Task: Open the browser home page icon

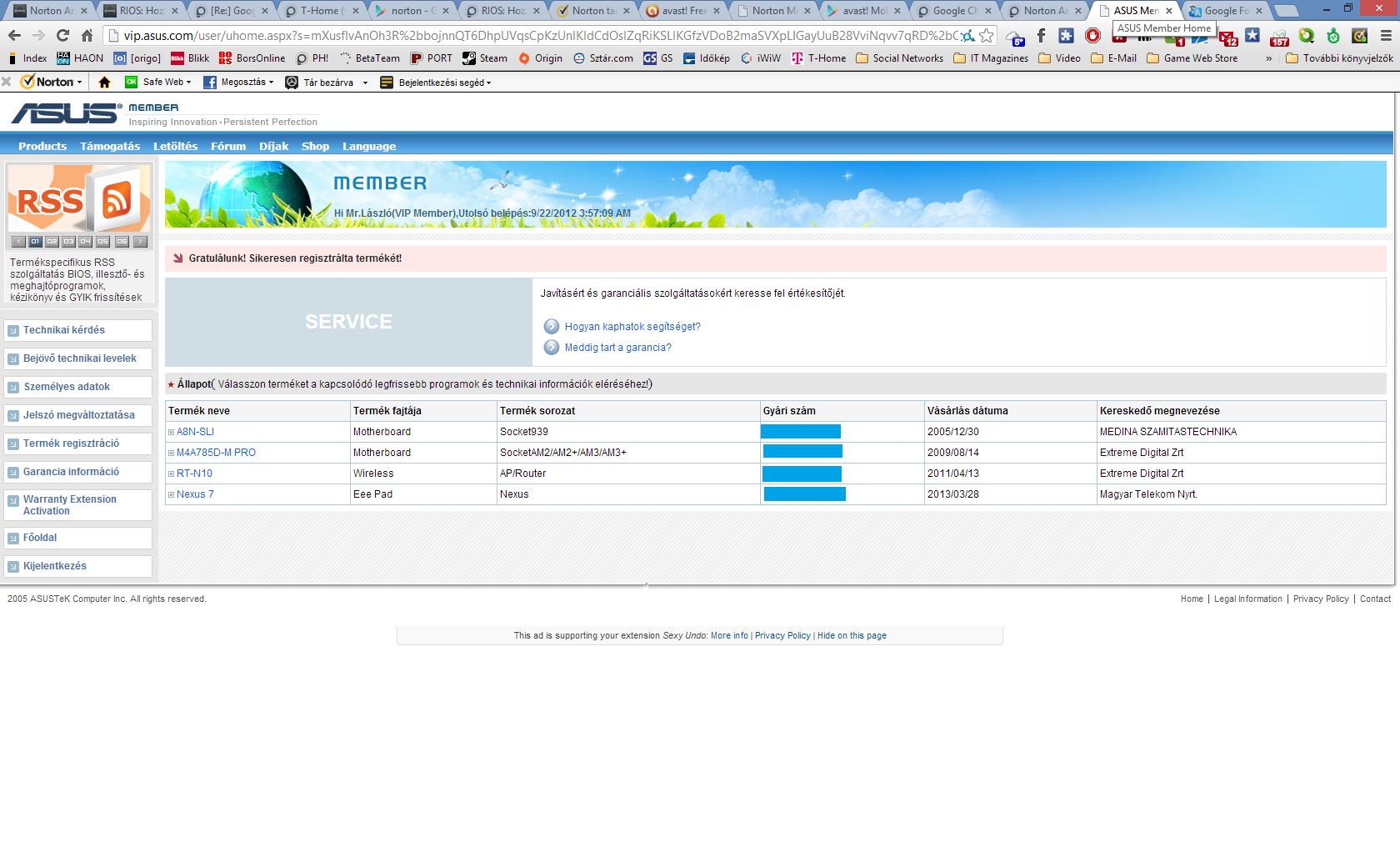Action: (x=87, y=36)
